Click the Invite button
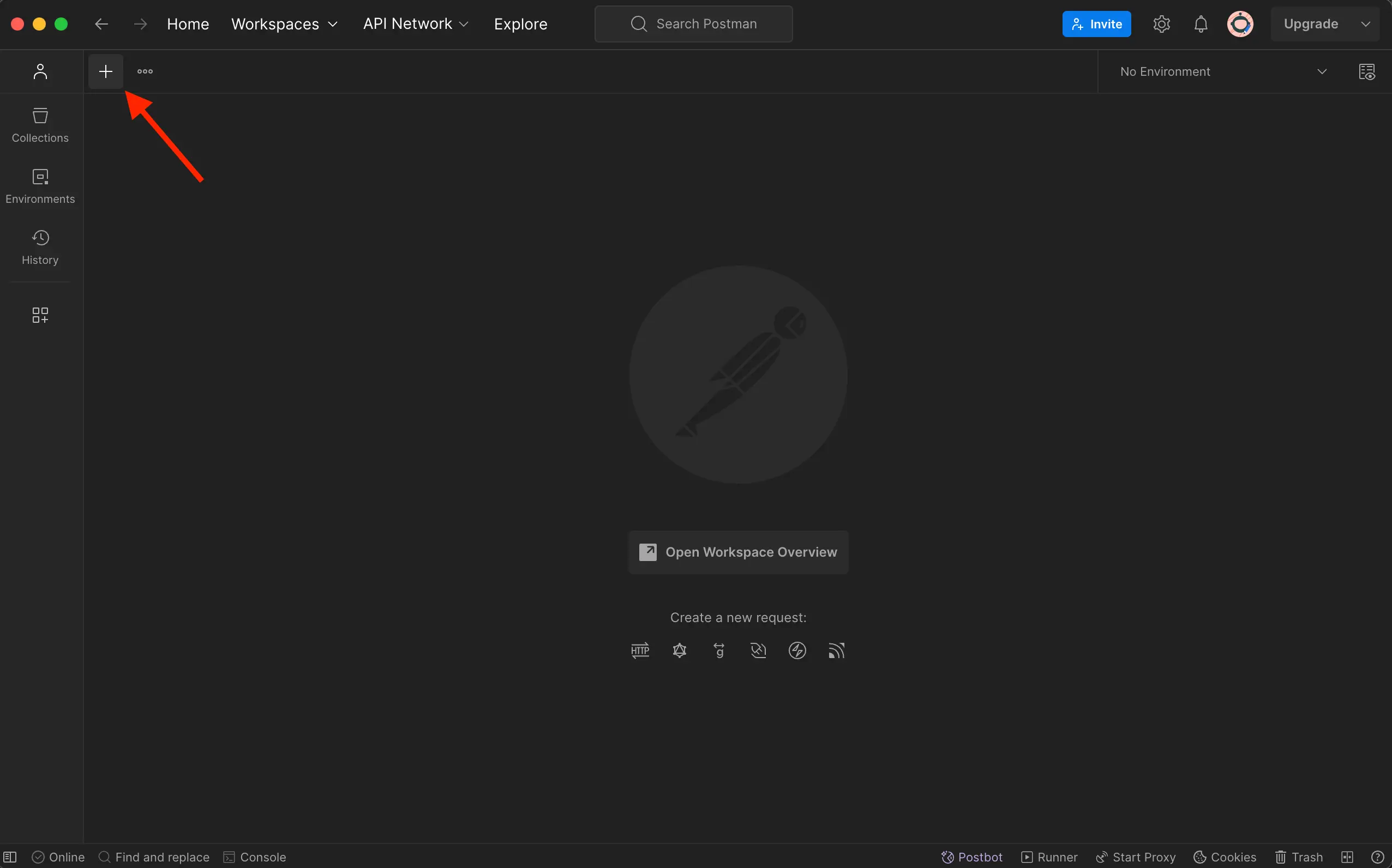The height and width of the screenshot is (868, 1392). (x=1096, y=24)
